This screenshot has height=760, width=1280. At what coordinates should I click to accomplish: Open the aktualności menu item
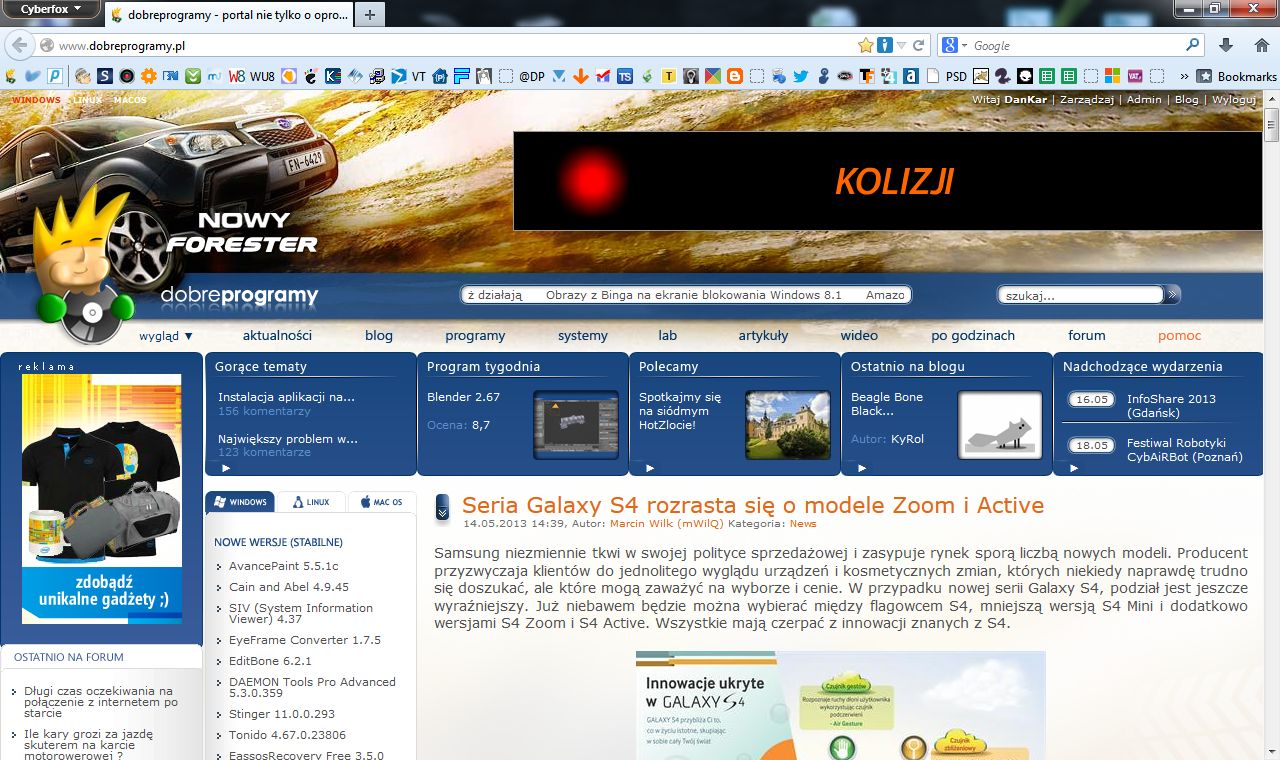[277, 335]
